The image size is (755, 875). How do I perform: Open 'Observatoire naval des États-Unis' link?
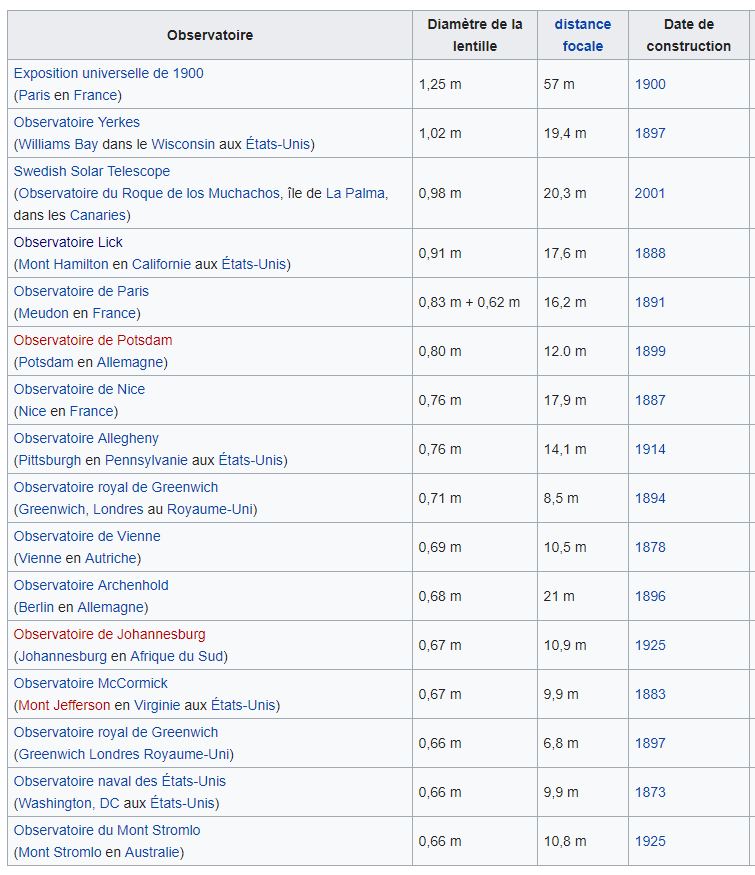click(x=120, y=781)
